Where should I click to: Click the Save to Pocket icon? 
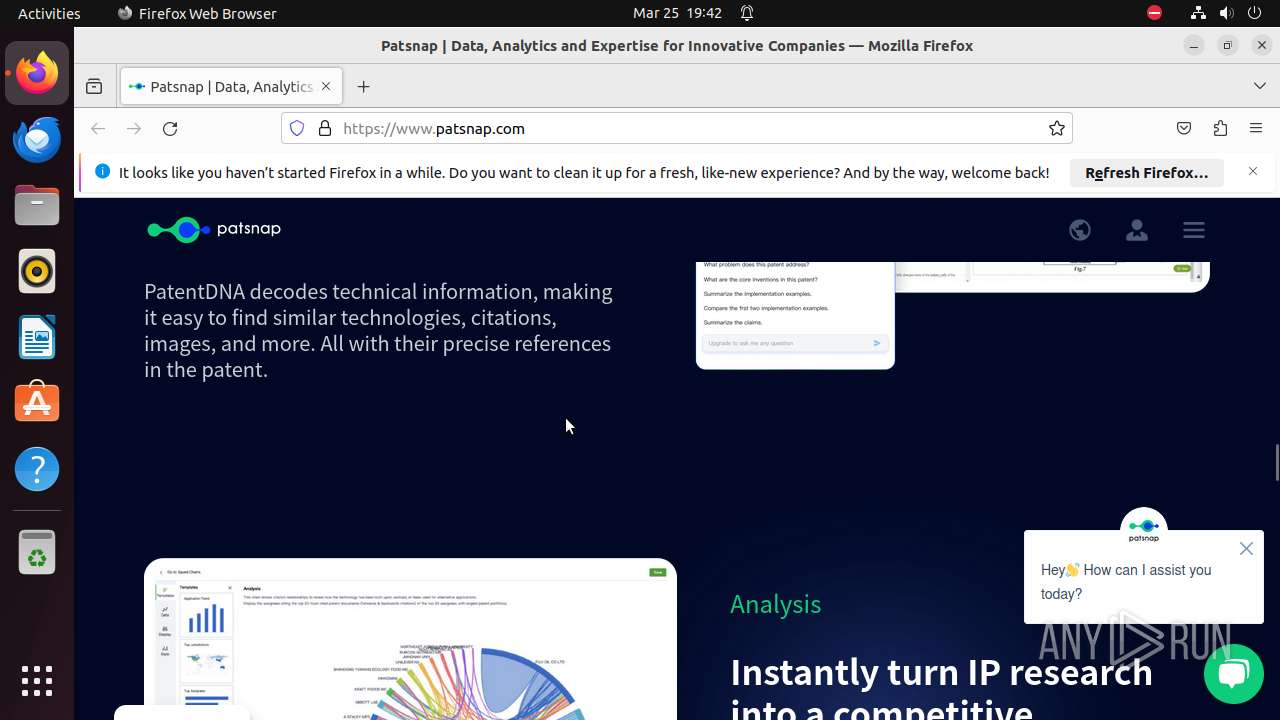pos(1184,128)
